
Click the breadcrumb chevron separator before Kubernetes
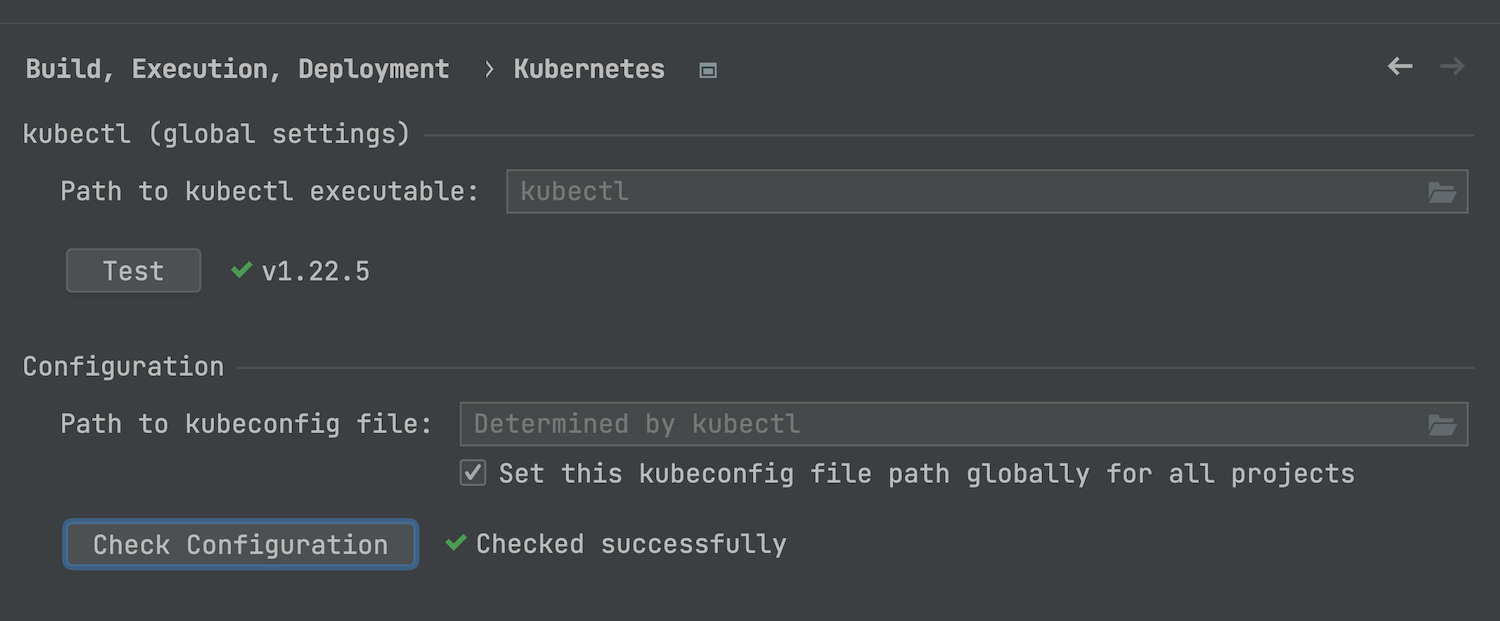coord(489,69)
